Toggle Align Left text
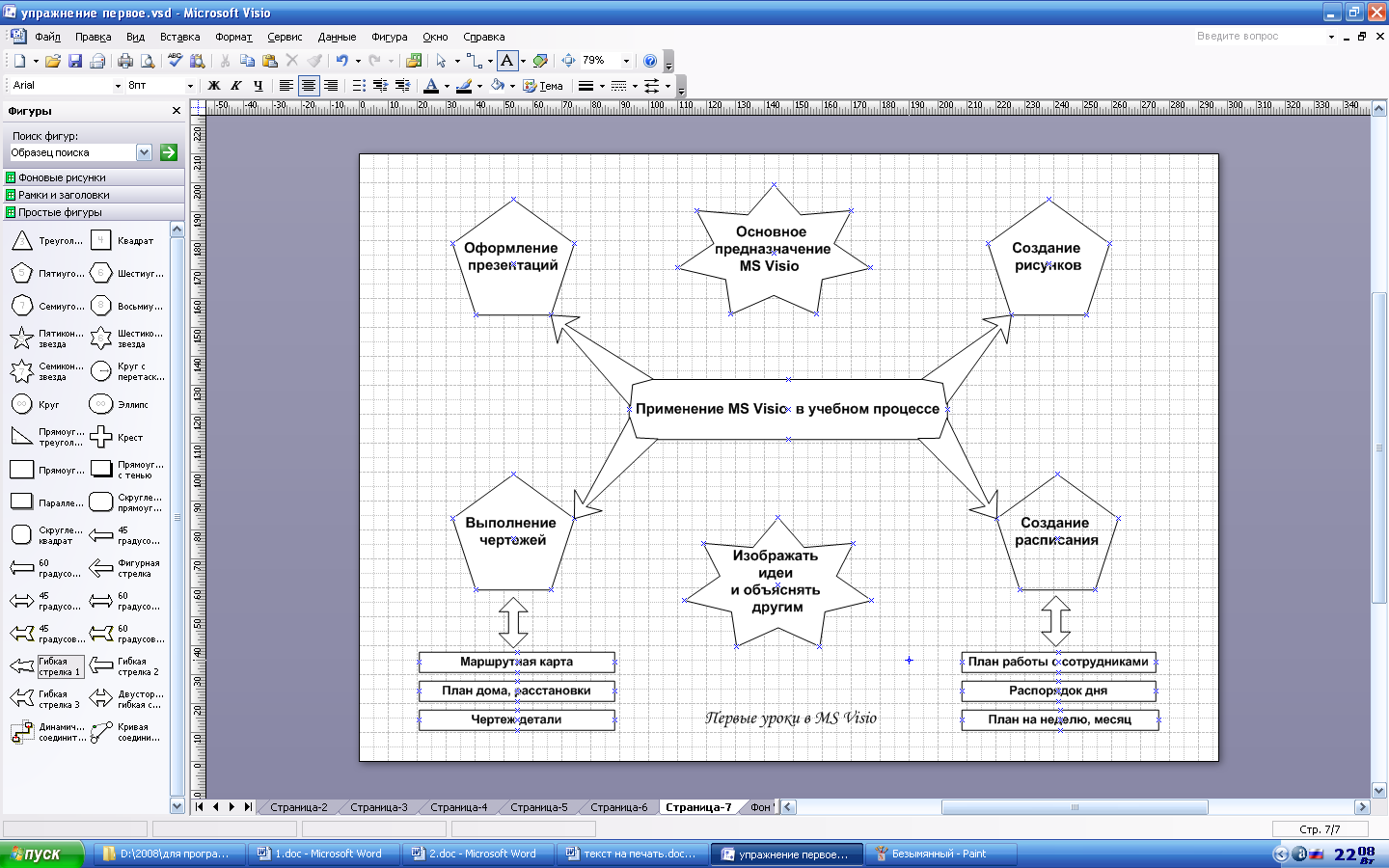This screenshot has width=1389, height=868. click(x=286, y=86)
